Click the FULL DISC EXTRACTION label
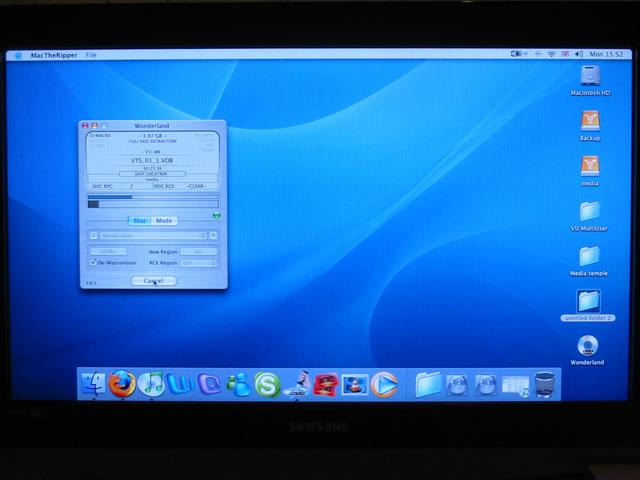The height and width of the screenshot is (480, 640). click(153, 141)
